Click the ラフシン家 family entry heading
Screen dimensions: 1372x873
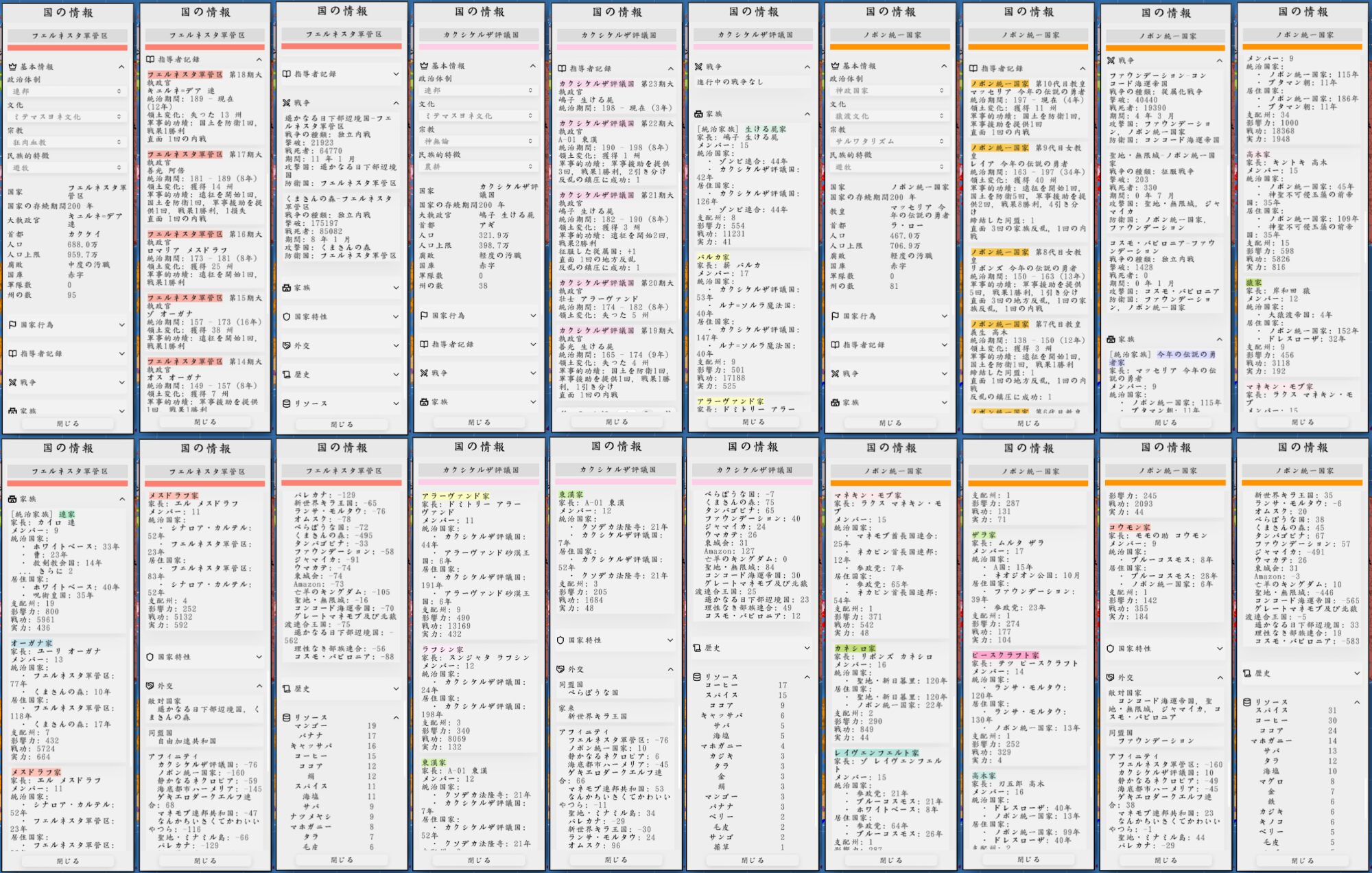click(442, 649)
